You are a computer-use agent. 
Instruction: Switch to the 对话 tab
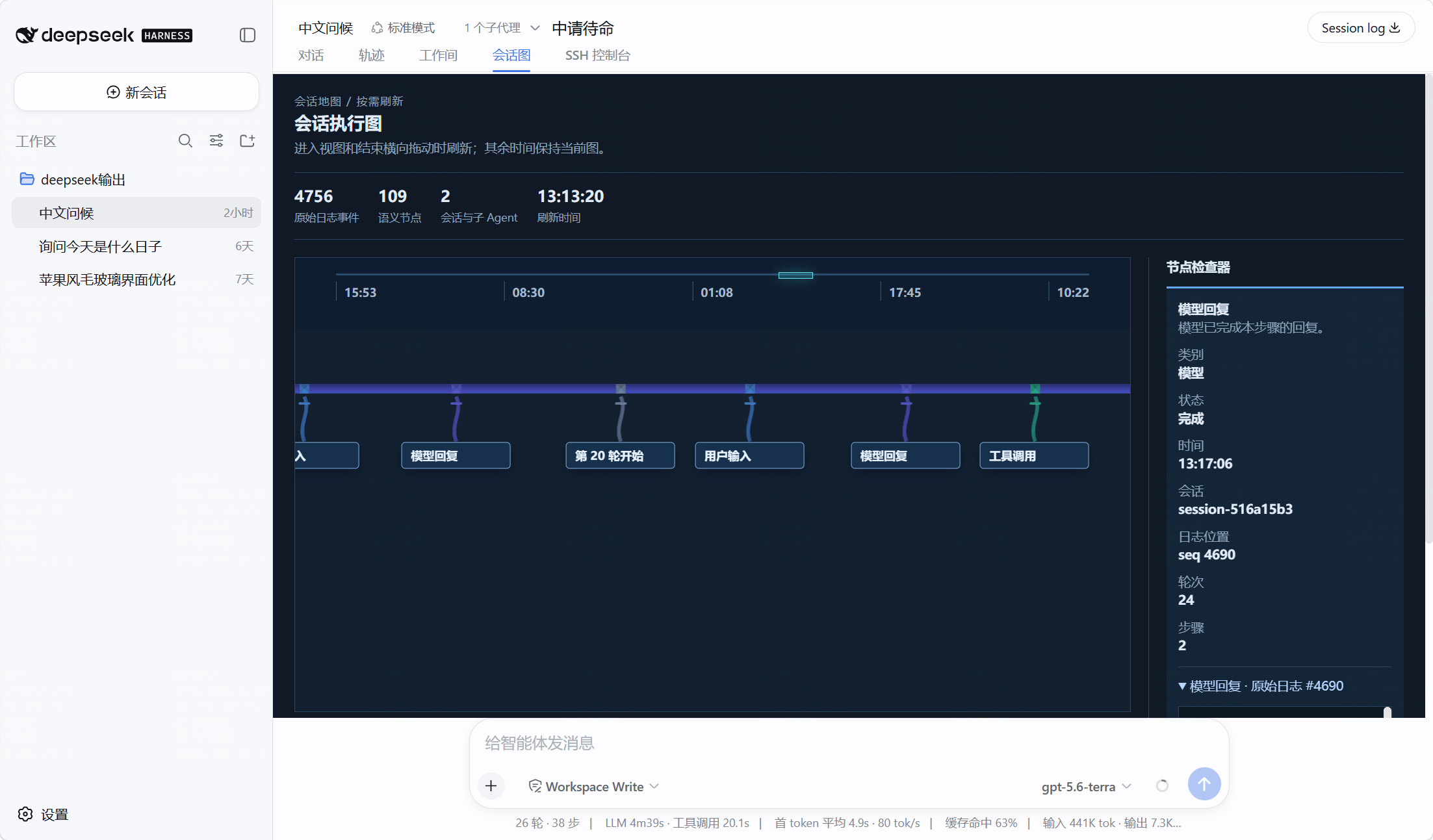click(x=311, y=55)
